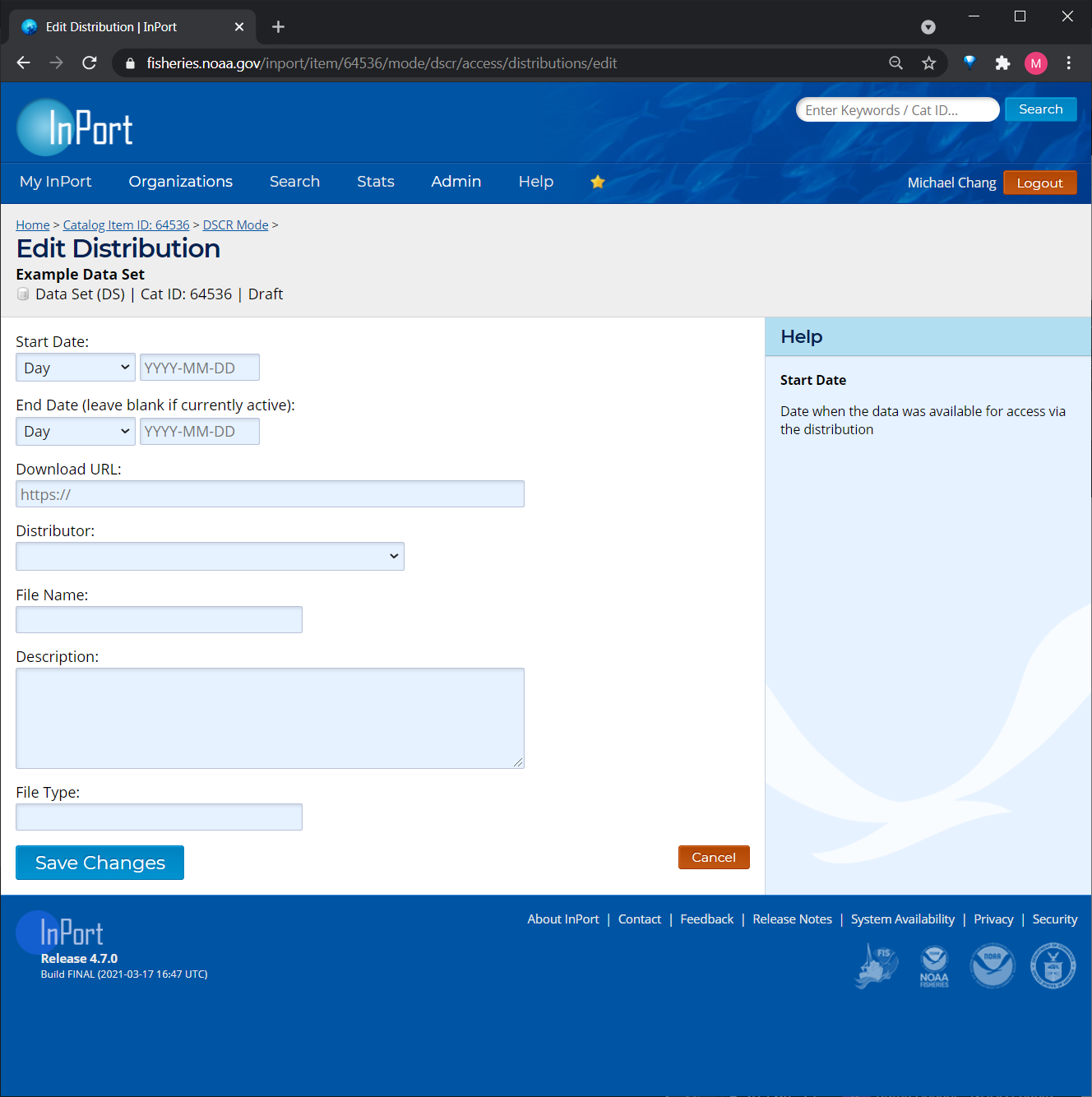Open Organizations menu
Screen dimensions: 1092x1097
(181, 182)
